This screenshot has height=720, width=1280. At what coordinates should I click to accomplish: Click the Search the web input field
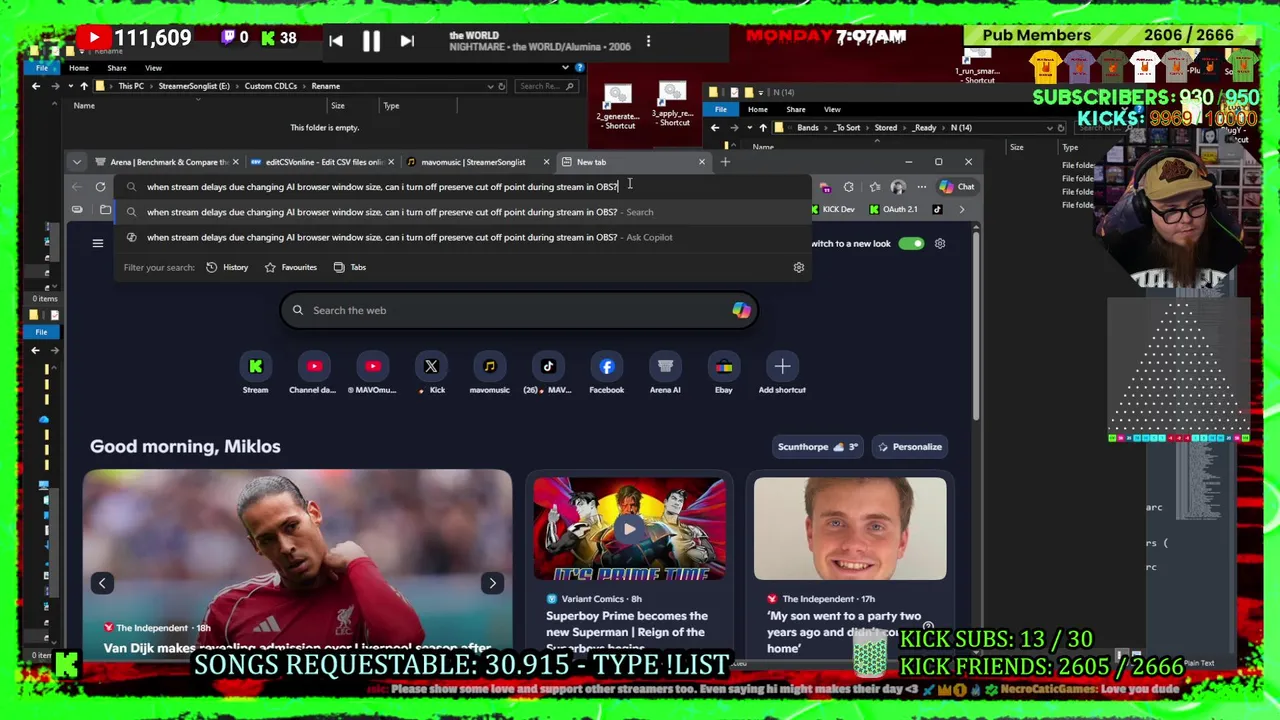(519, 310)
